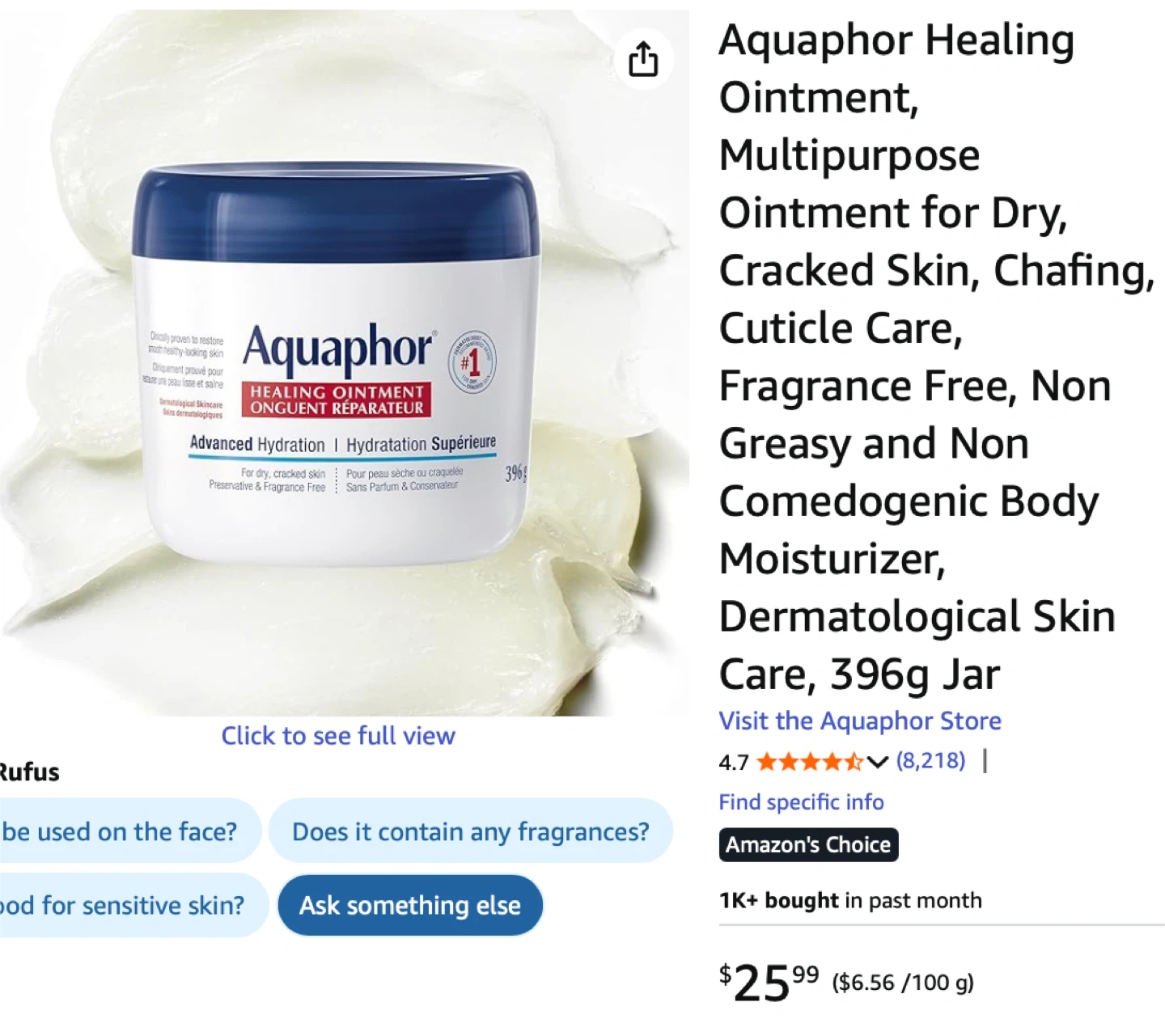Click the Rufus label heading
This screenshot has height=1036, width=1165.
point(29,772)
